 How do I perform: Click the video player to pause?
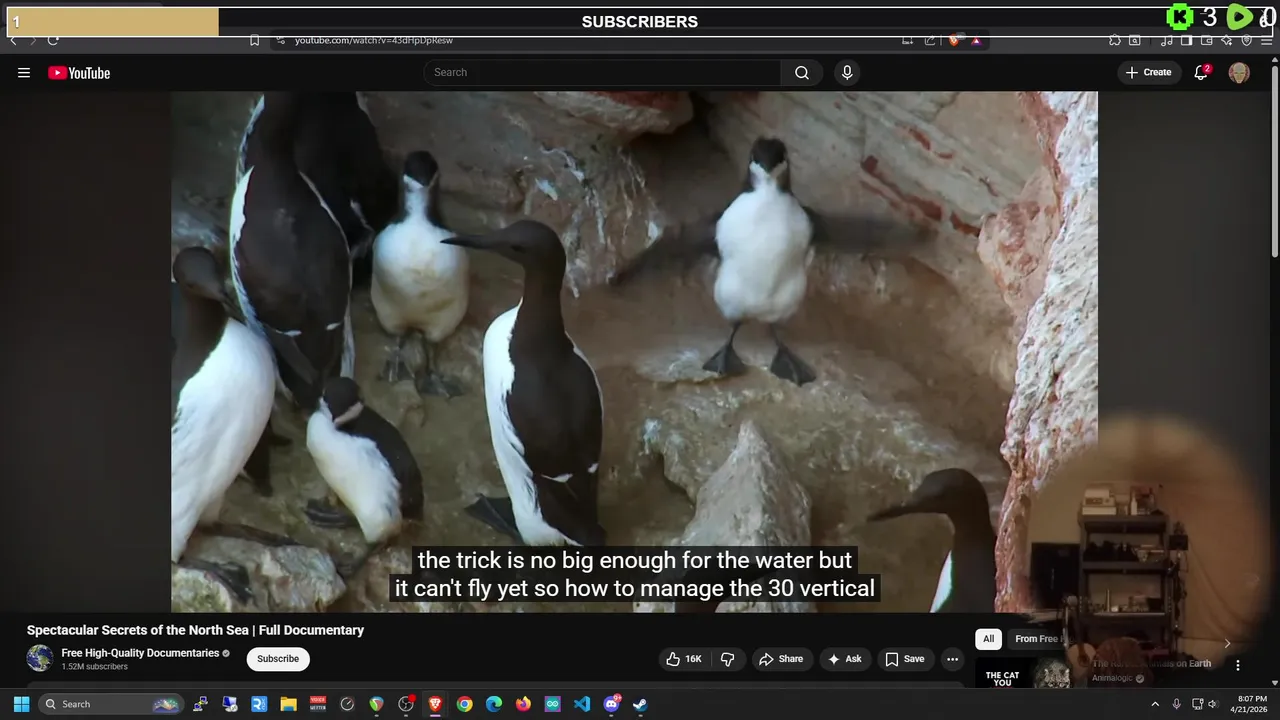click(x=634, y=352)
